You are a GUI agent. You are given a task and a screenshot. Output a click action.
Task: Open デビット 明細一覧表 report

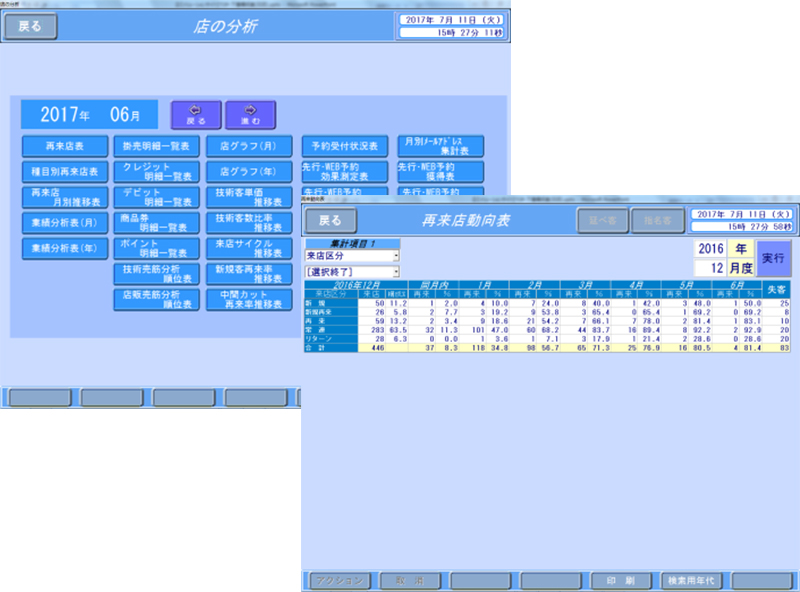pyautogui.click(x=156, y=197)
